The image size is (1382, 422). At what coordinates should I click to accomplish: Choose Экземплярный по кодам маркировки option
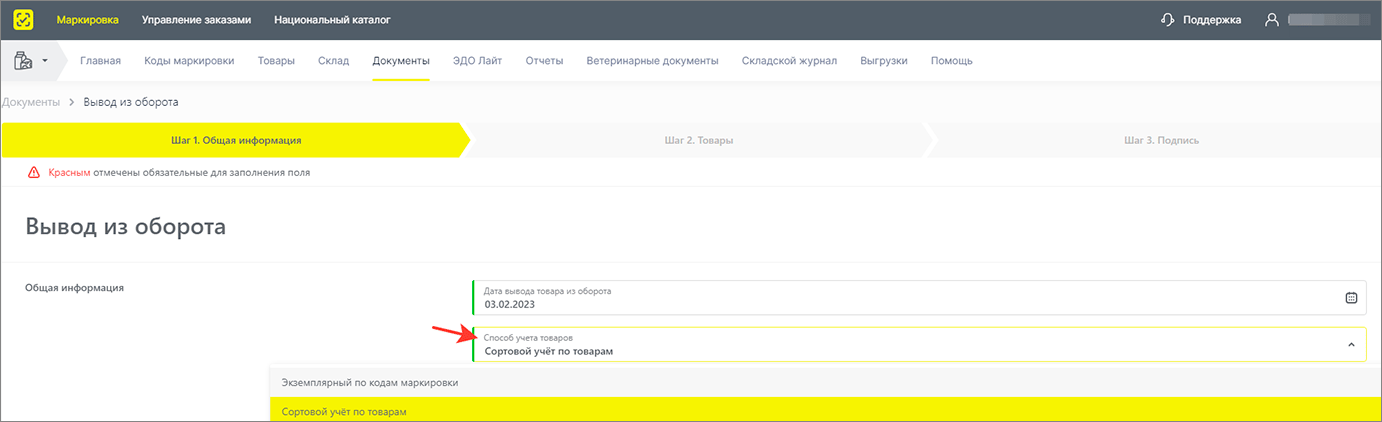click(x=826, y=382)
